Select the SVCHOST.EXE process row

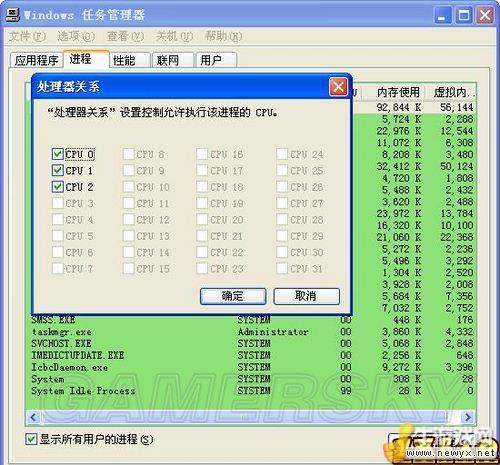point(251,343)
